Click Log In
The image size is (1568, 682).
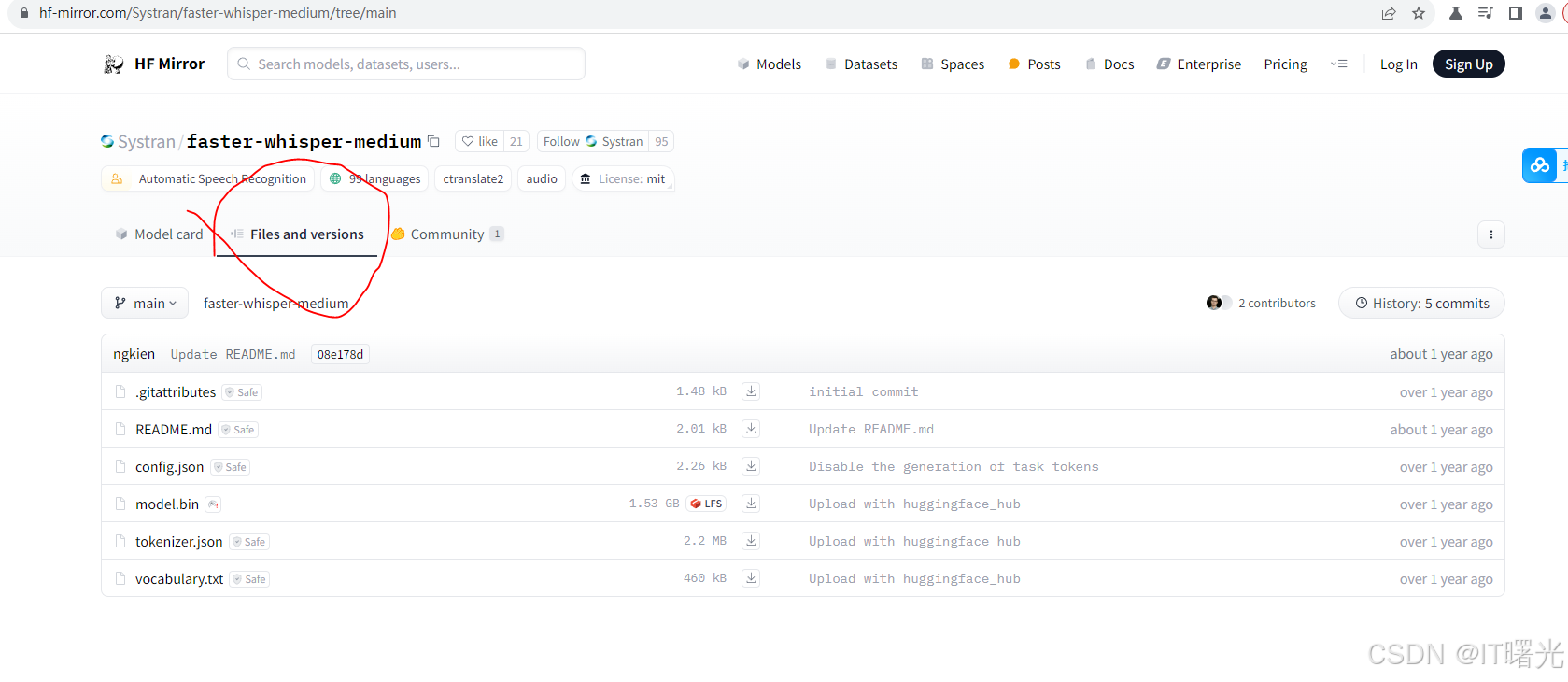tap(1398, 64)
